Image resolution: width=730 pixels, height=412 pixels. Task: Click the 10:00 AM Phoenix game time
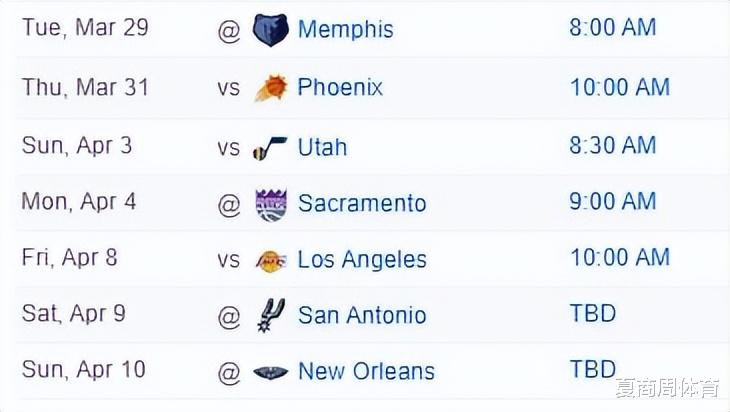tap(620, 87)
